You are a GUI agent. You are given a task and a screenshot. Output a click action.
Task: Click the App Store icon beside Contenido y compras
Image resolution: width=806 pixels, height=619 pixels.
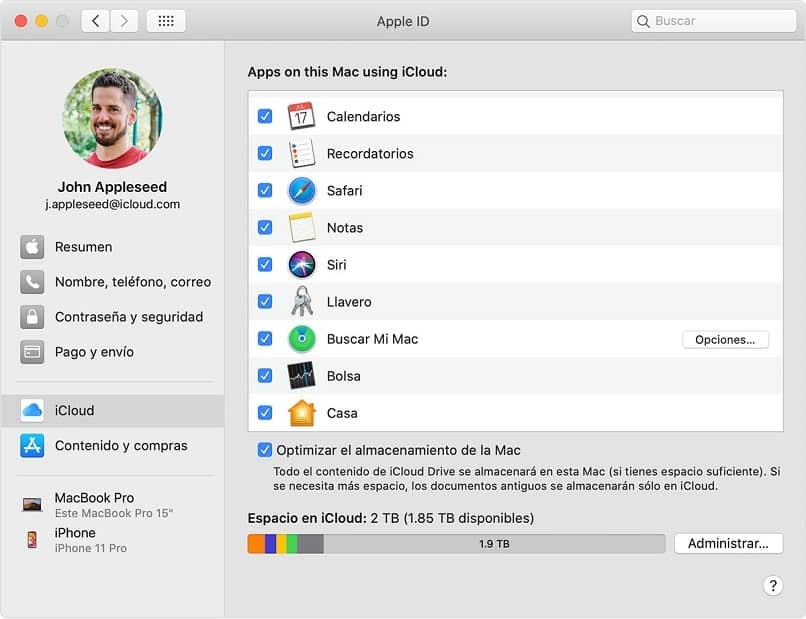[32, 446]
